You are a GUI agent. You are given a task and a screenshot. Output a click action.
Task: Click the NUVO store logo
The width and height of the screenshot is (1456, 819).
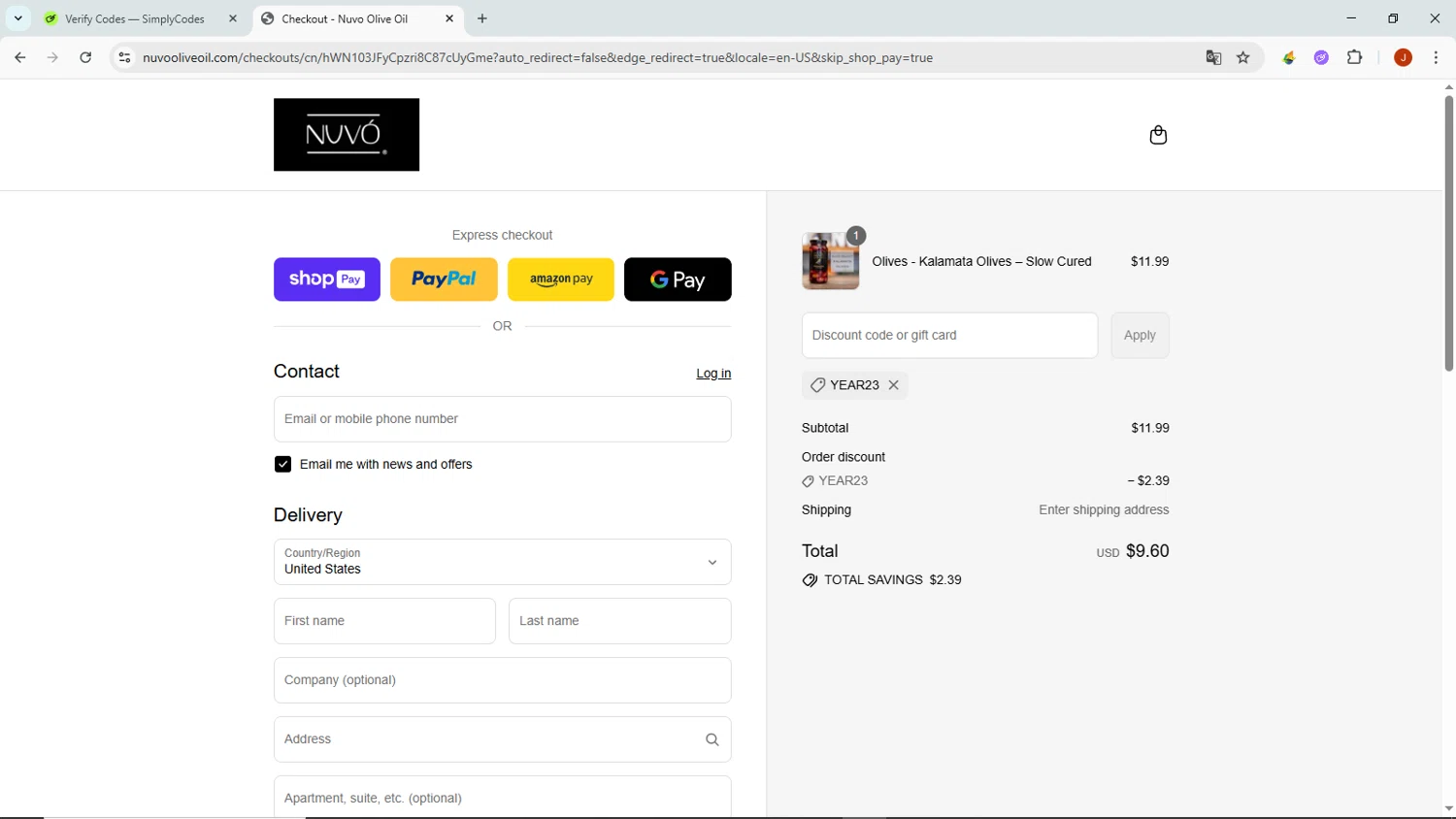[x=347, y=135]
